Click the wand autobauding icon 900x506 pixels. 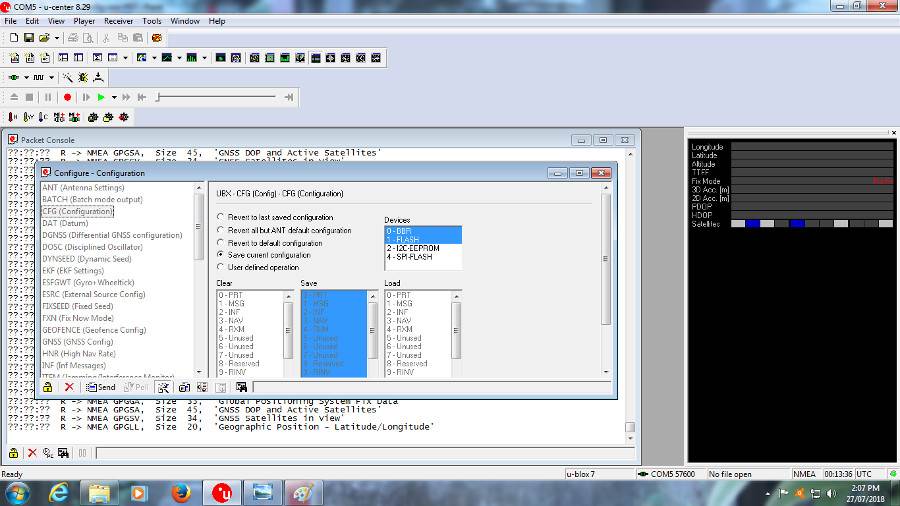point(67,77)
